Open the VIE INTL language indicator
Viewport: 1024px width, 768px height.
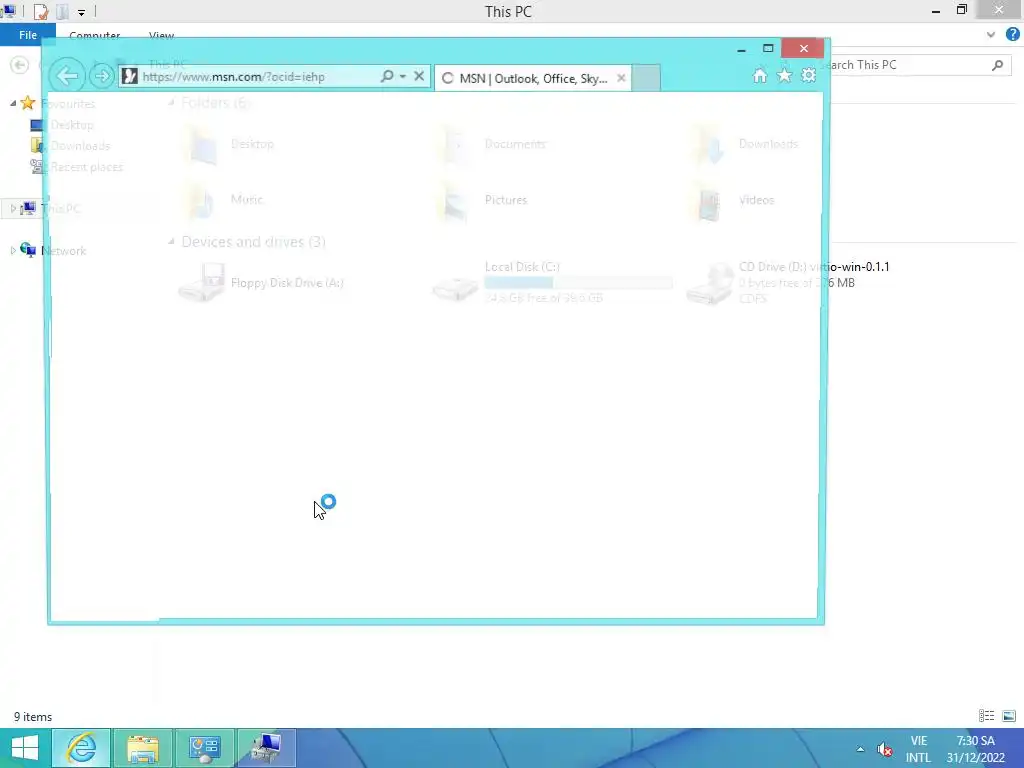pos(918,749)
